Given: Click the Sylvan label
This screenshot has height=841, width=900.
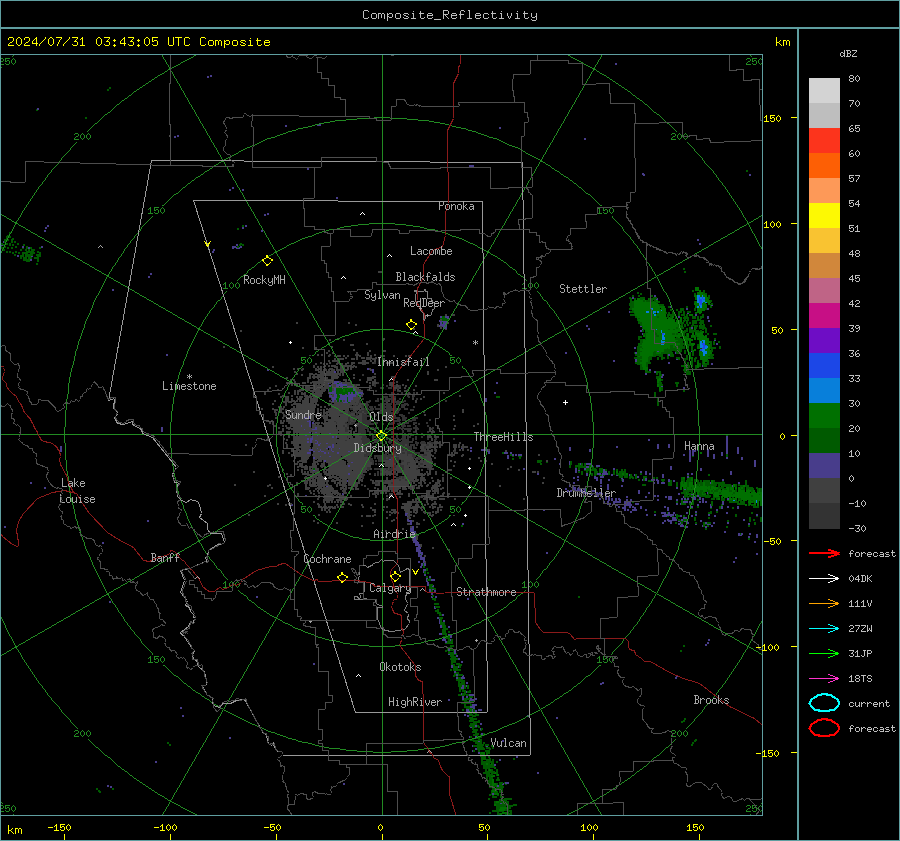Looking at the screenshot, I should (382, 295).
